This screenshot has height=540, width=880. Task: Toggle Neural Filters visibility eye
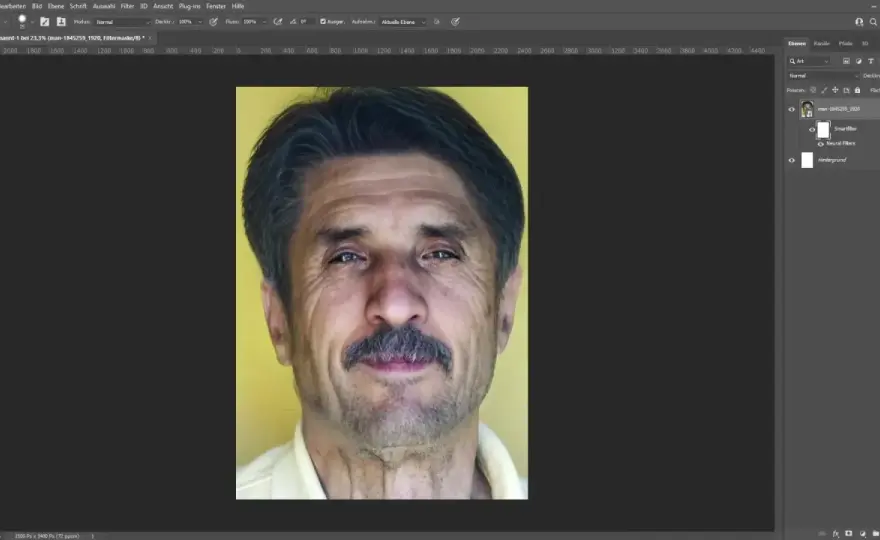pos(821,144)
